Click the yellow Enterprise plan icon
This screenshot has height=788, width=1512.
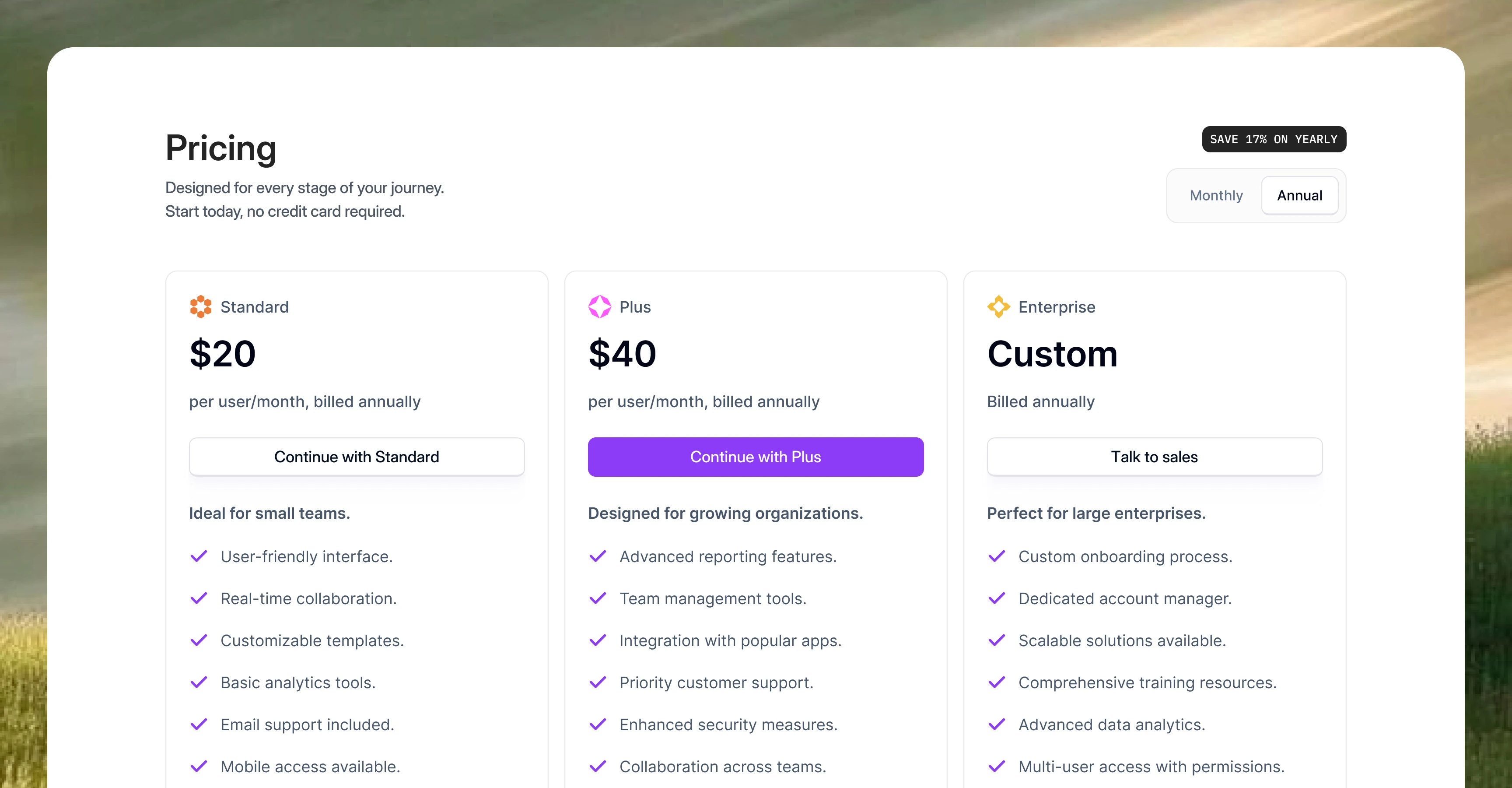point(998,306)
